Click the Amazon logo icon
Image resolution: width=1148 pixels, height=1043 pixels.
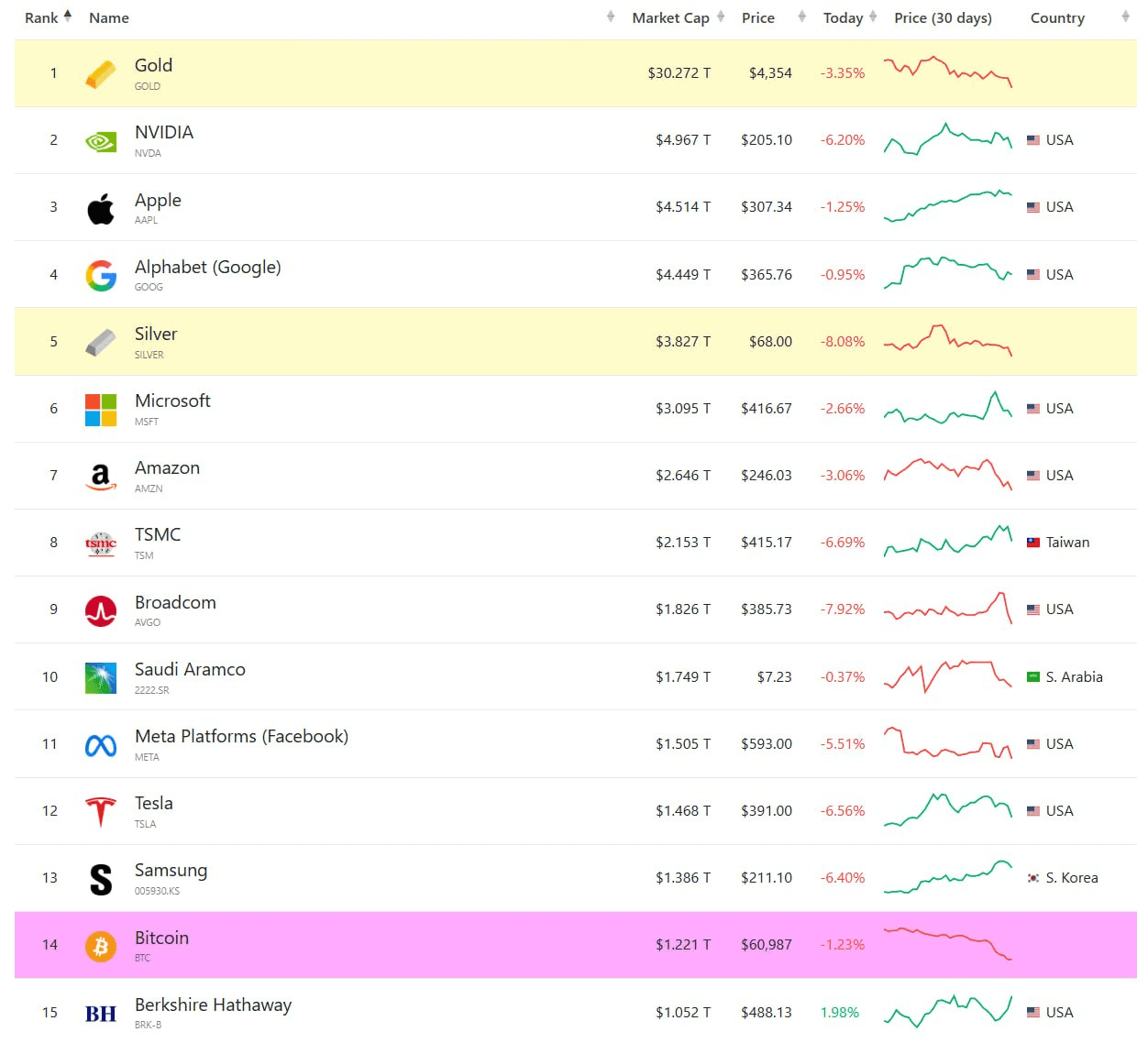pyautogui.click(x=101, y=477)
